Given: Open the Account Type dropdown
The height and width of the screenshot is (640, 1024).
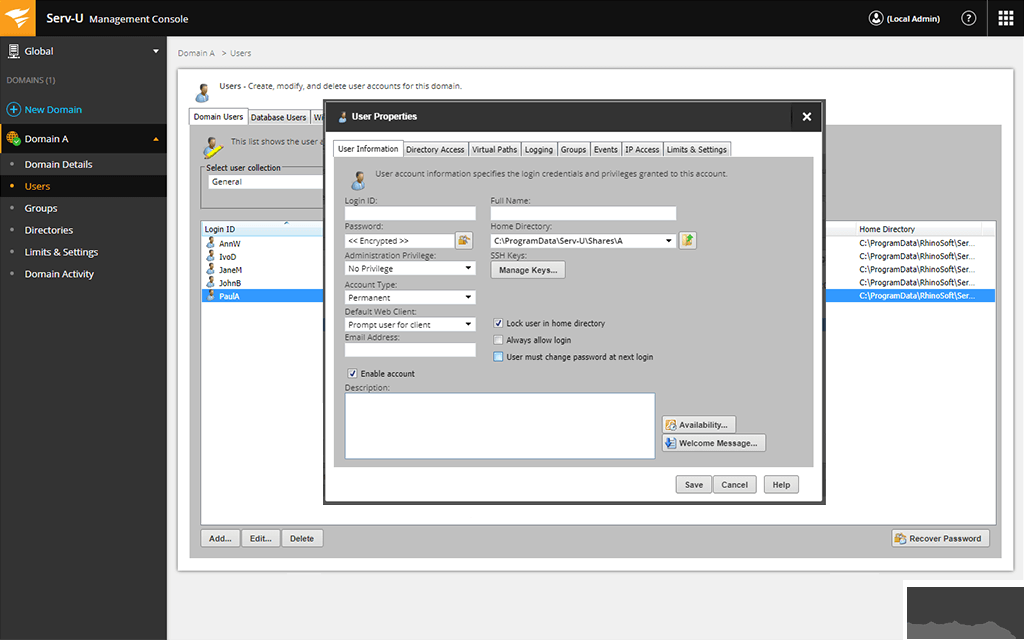Looking at the screenshot, I should (409, 297).
